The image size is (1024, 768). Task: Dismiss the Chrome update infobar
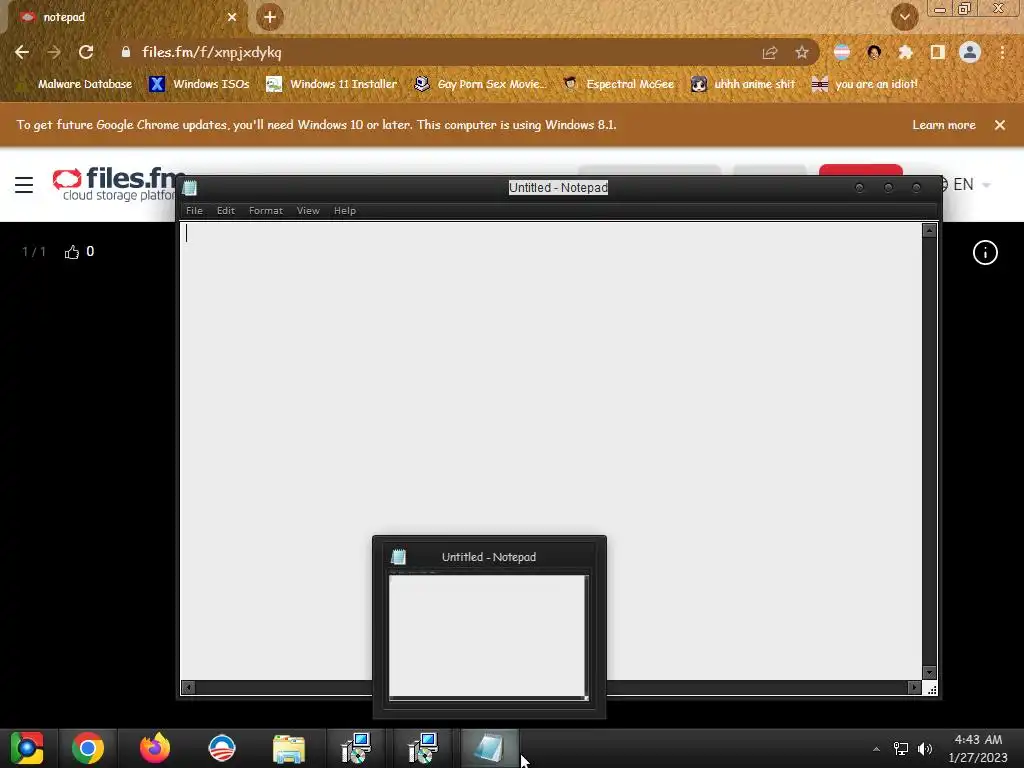click(1000, 125)
